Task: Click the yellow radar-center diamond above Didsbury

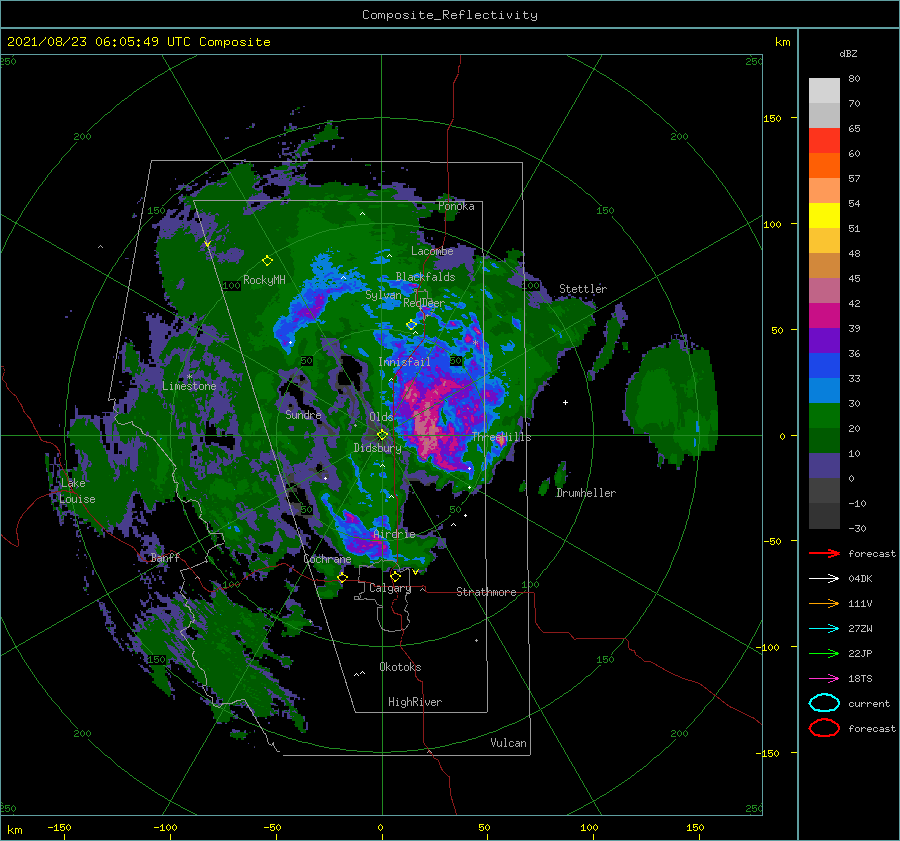Action: click(x=382, y=435)
